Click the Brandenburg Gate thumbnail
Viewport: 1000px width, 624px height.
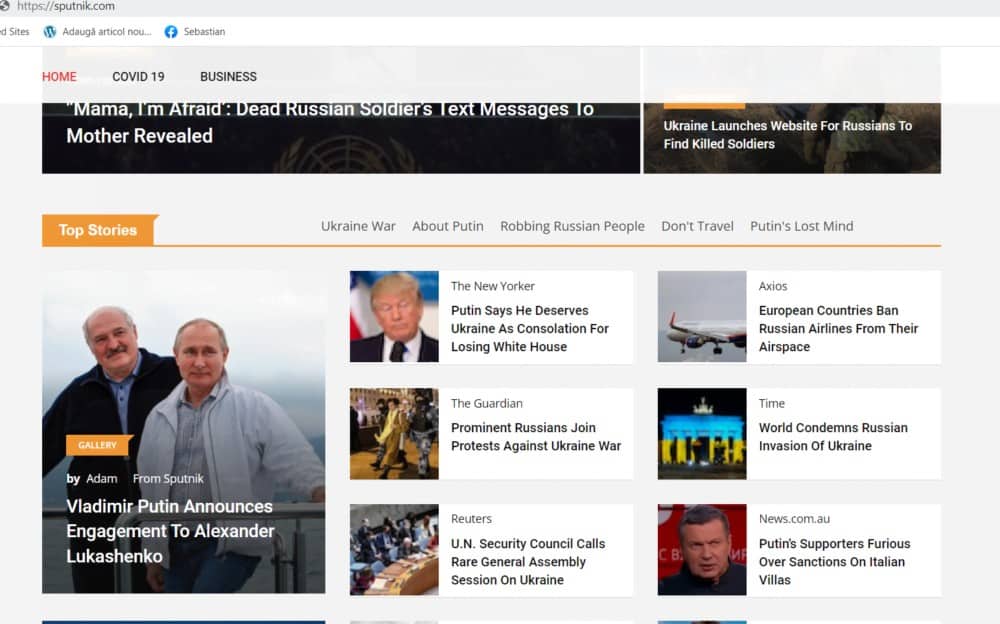tap(702, 434)
